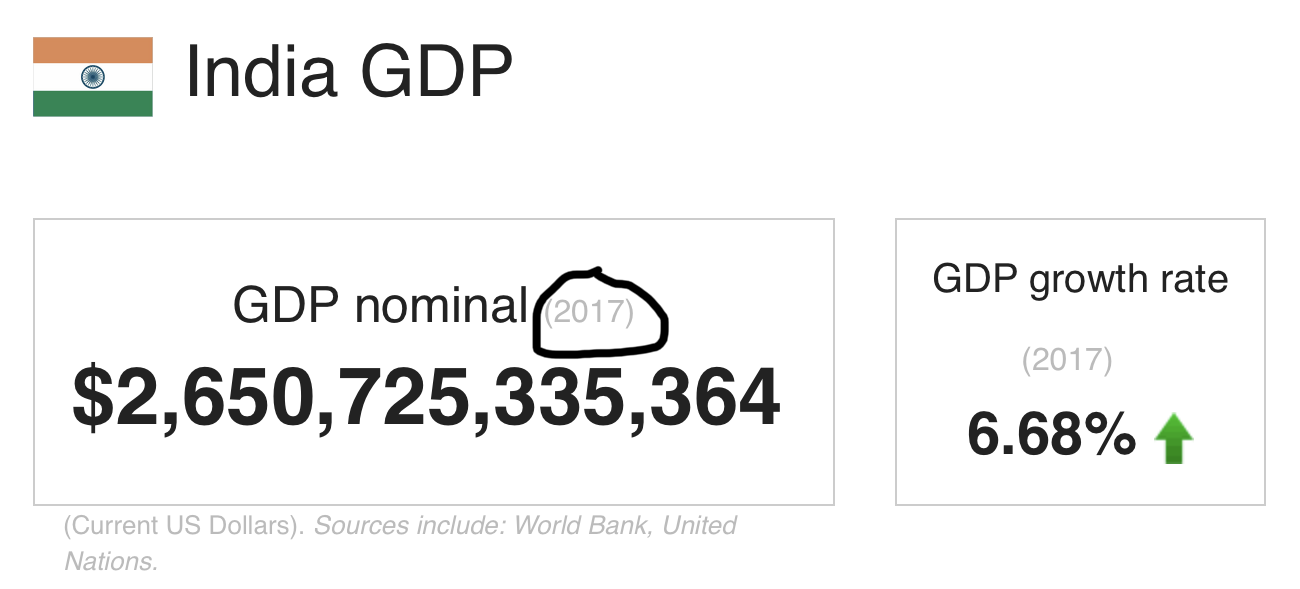The image size is (1300, 589).
Task: Click the circled 2017 year label
Action: pos(589,313)
